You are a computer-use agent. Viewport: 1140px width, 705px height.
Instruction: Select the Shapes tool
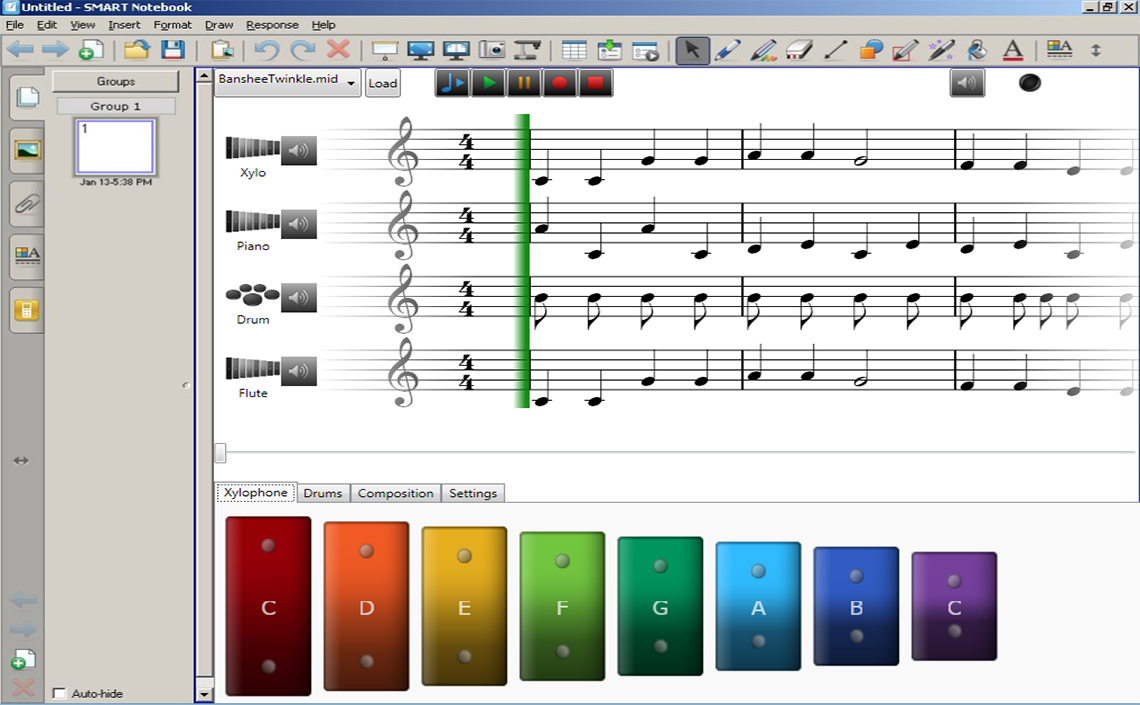click(x=870, y=50)
